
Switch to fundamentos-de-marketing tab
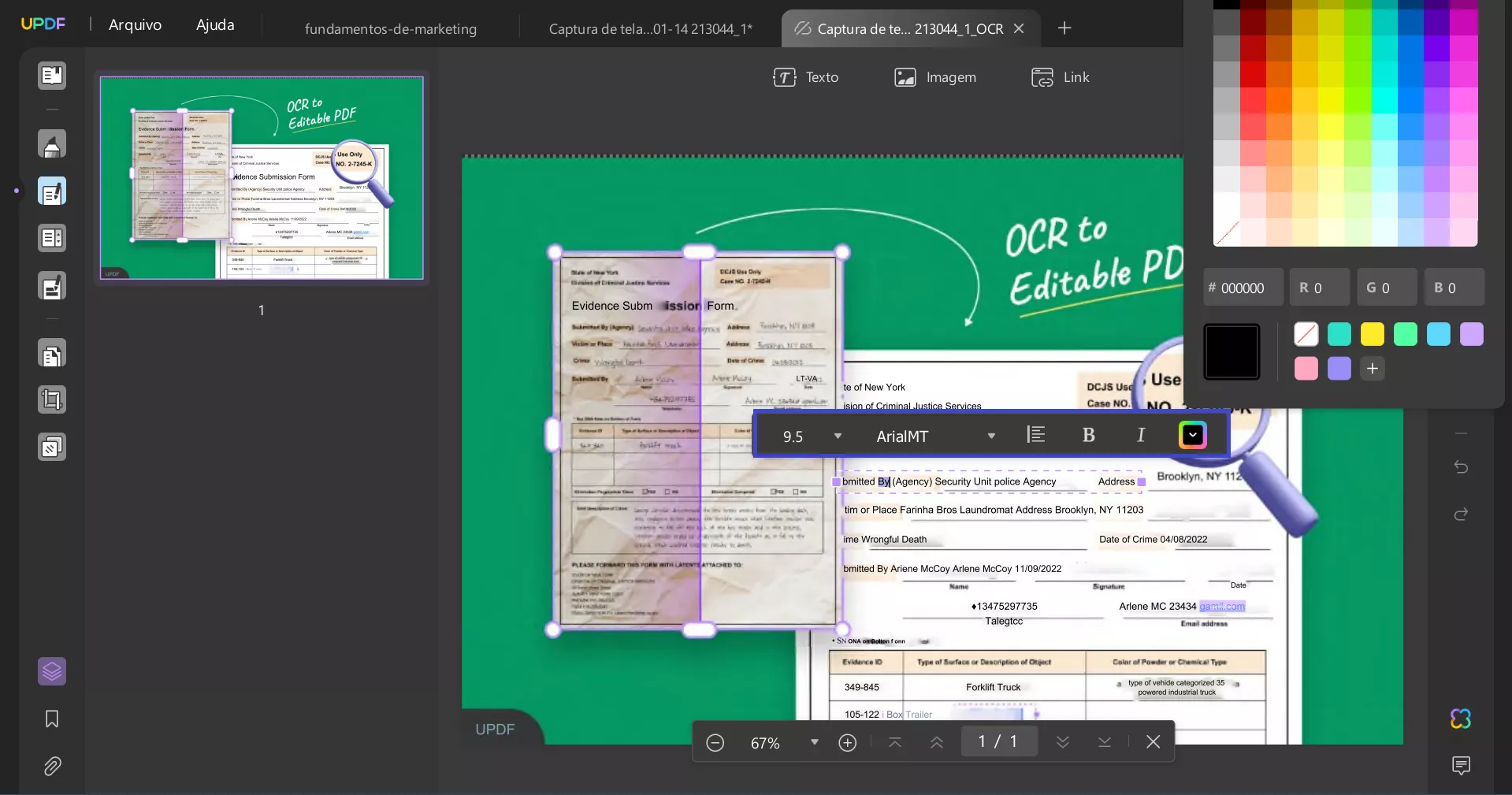point(390,29)
